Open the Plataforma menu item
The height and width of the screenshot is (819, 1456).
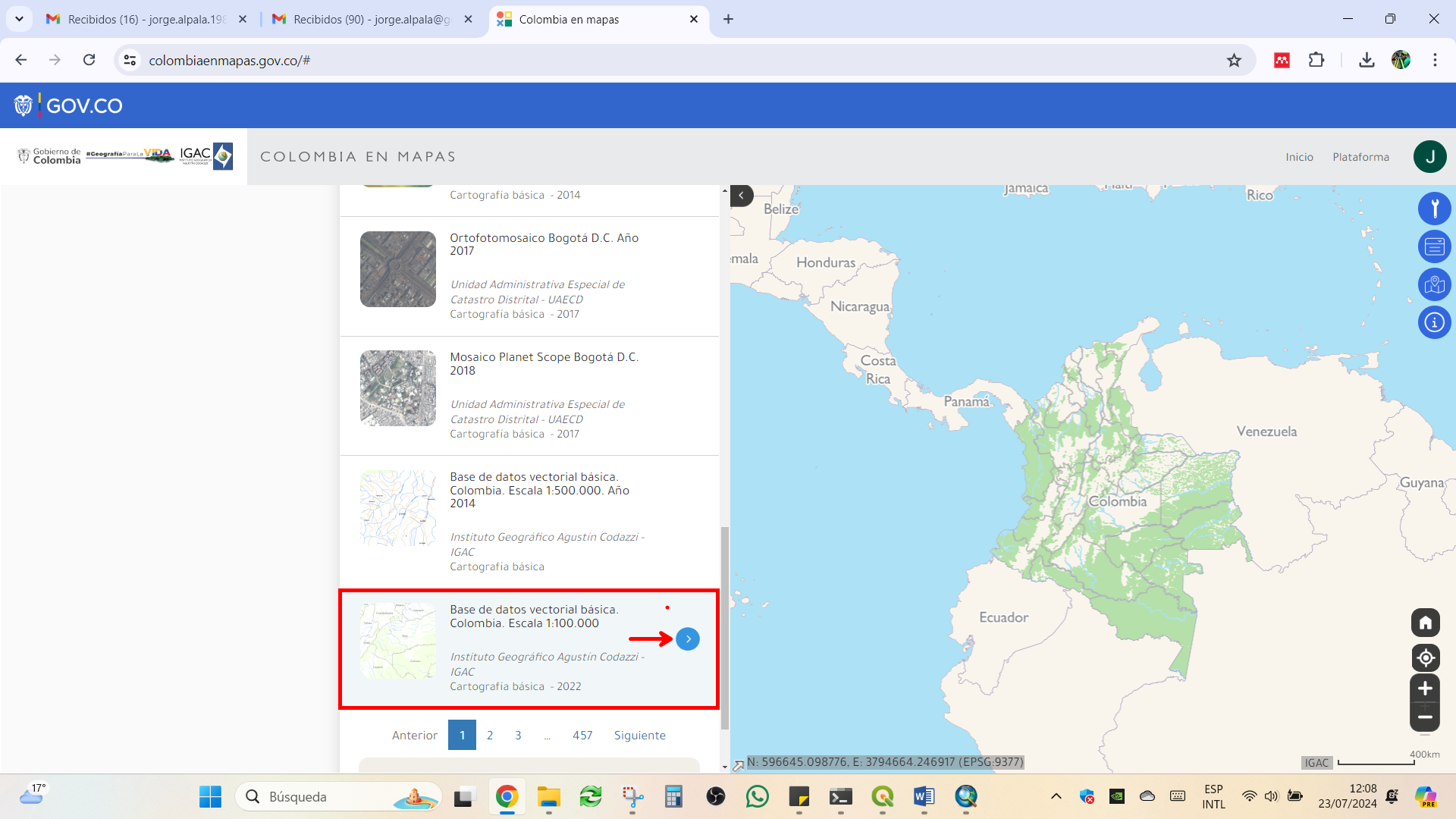coord(1360,157)
